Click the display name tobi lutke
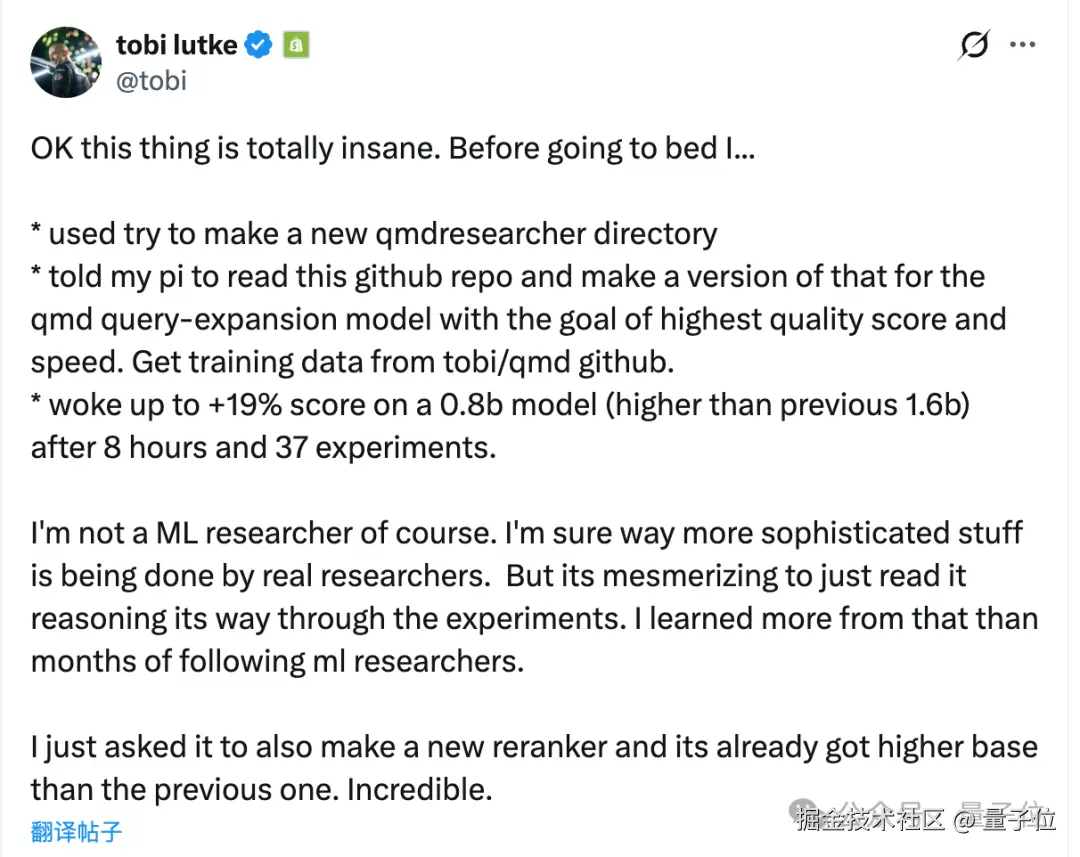Viewport: 1080px width, 857px height. 177,45
